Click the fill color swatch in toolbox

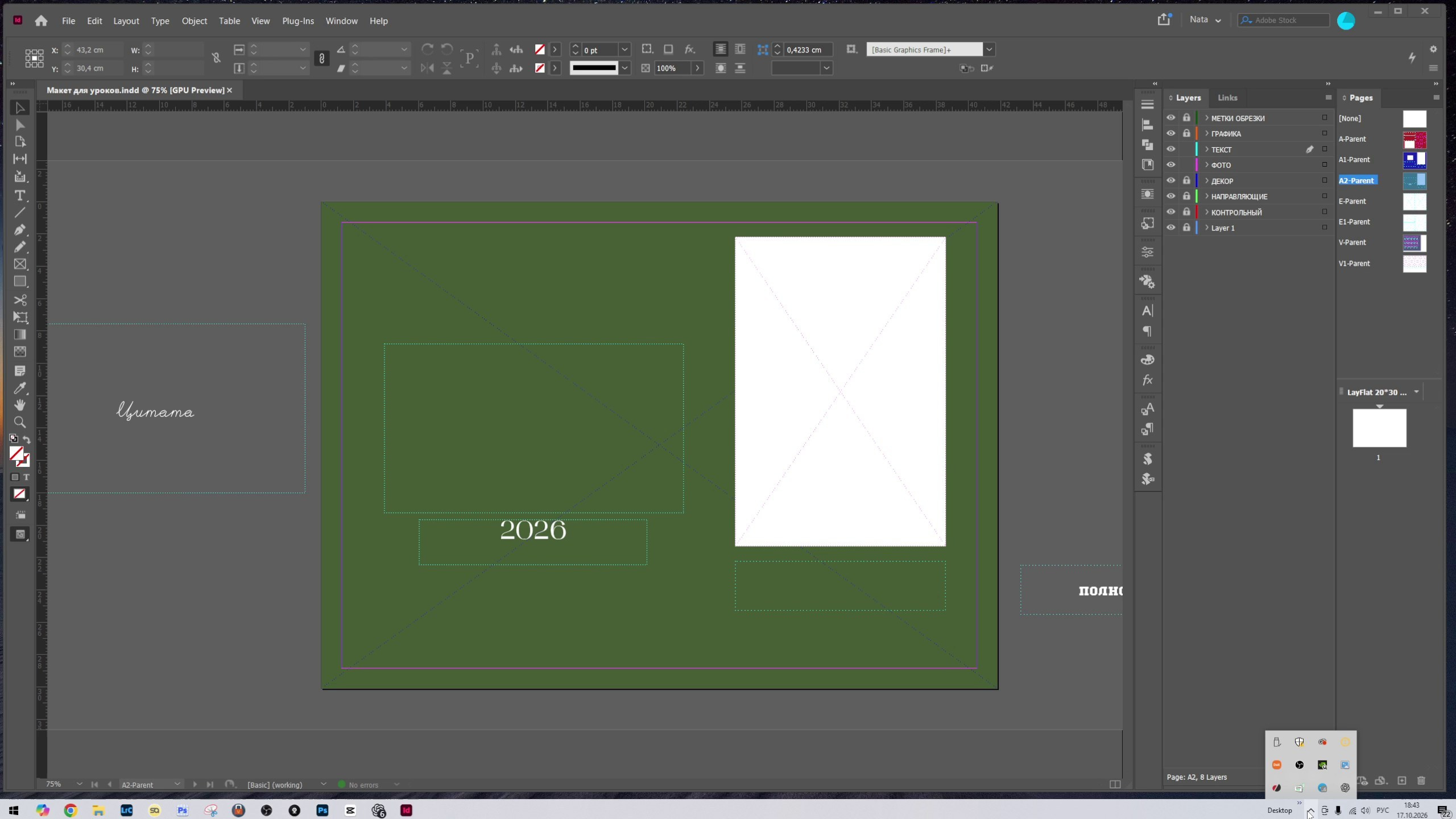click(x=16, y=454)
